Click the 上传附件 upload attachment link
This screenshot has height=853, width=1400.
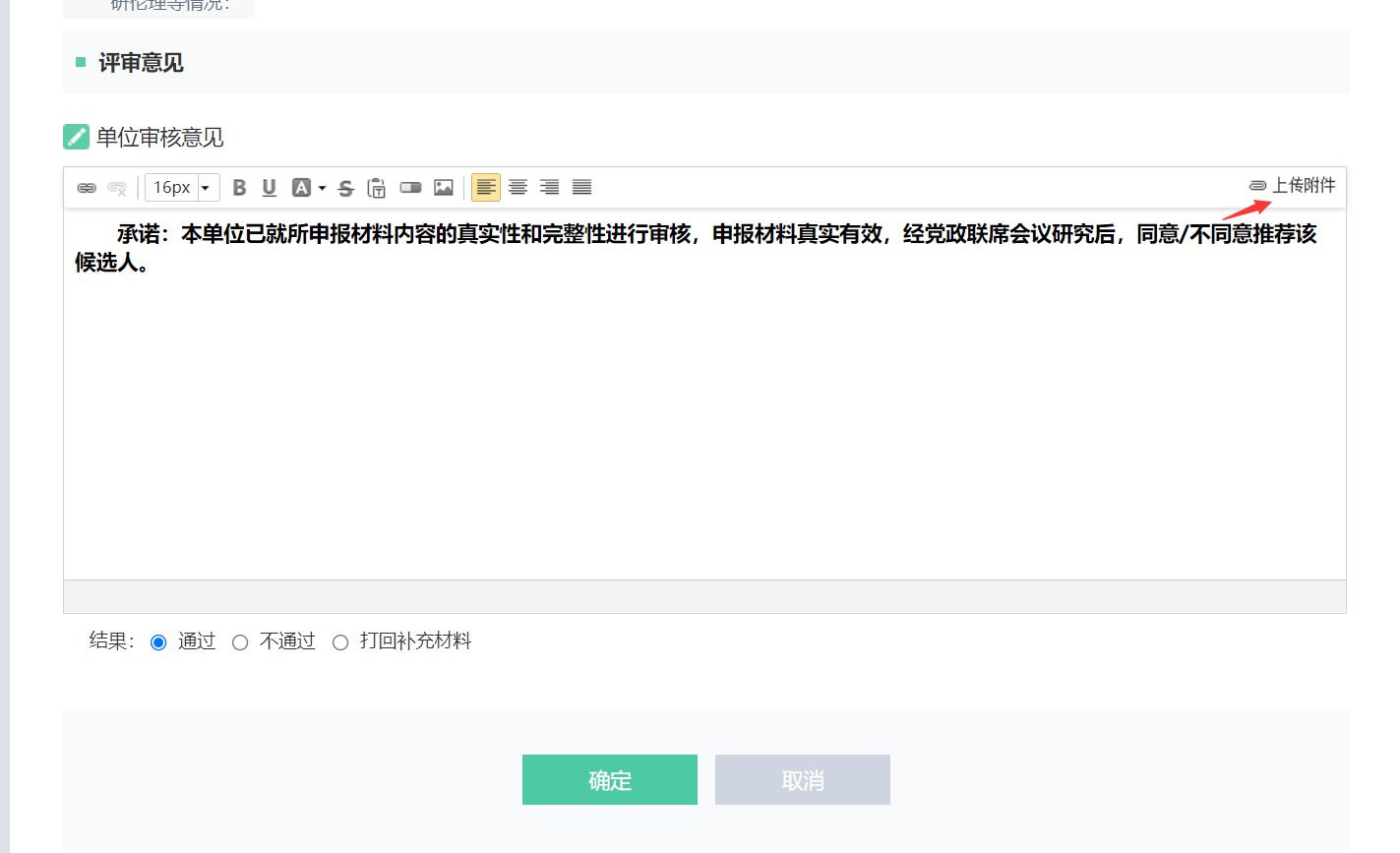[1293, 185]
